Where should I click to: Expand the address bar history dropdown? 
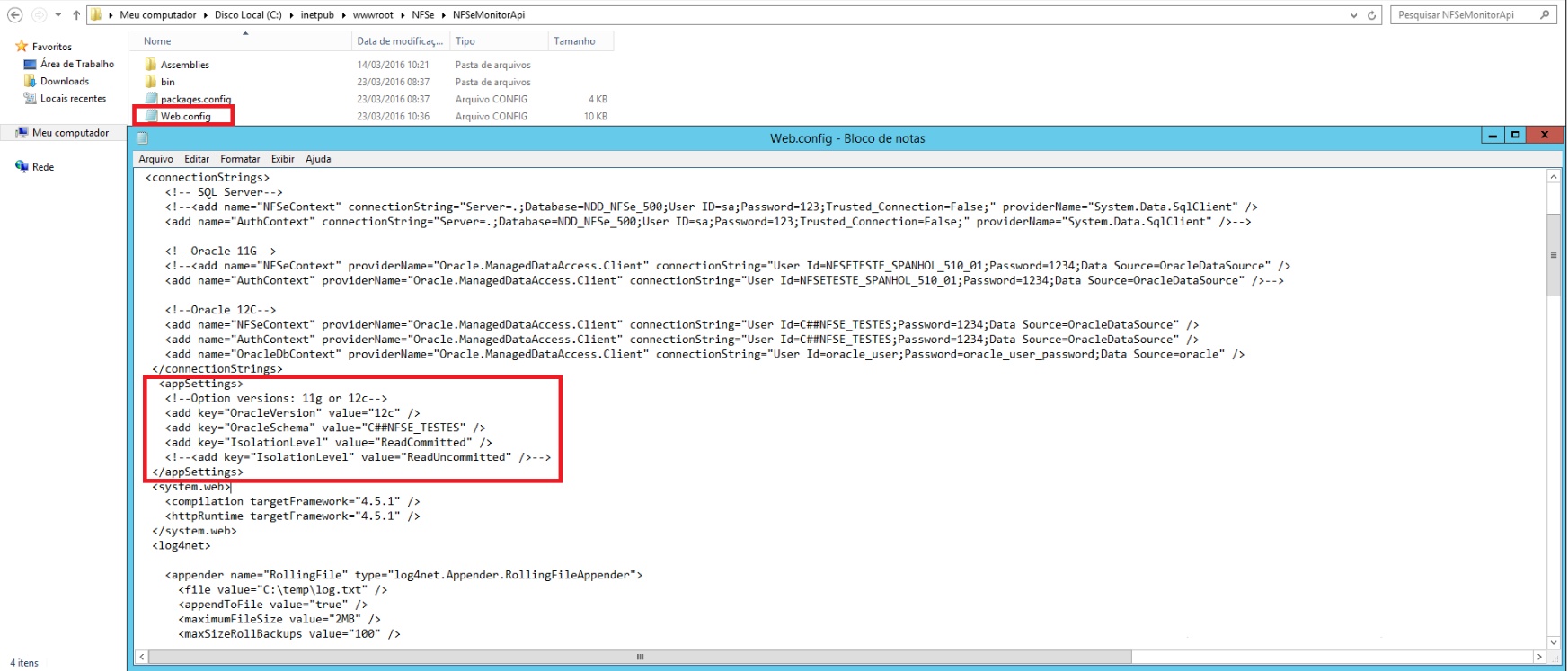tap(1354, 15)
